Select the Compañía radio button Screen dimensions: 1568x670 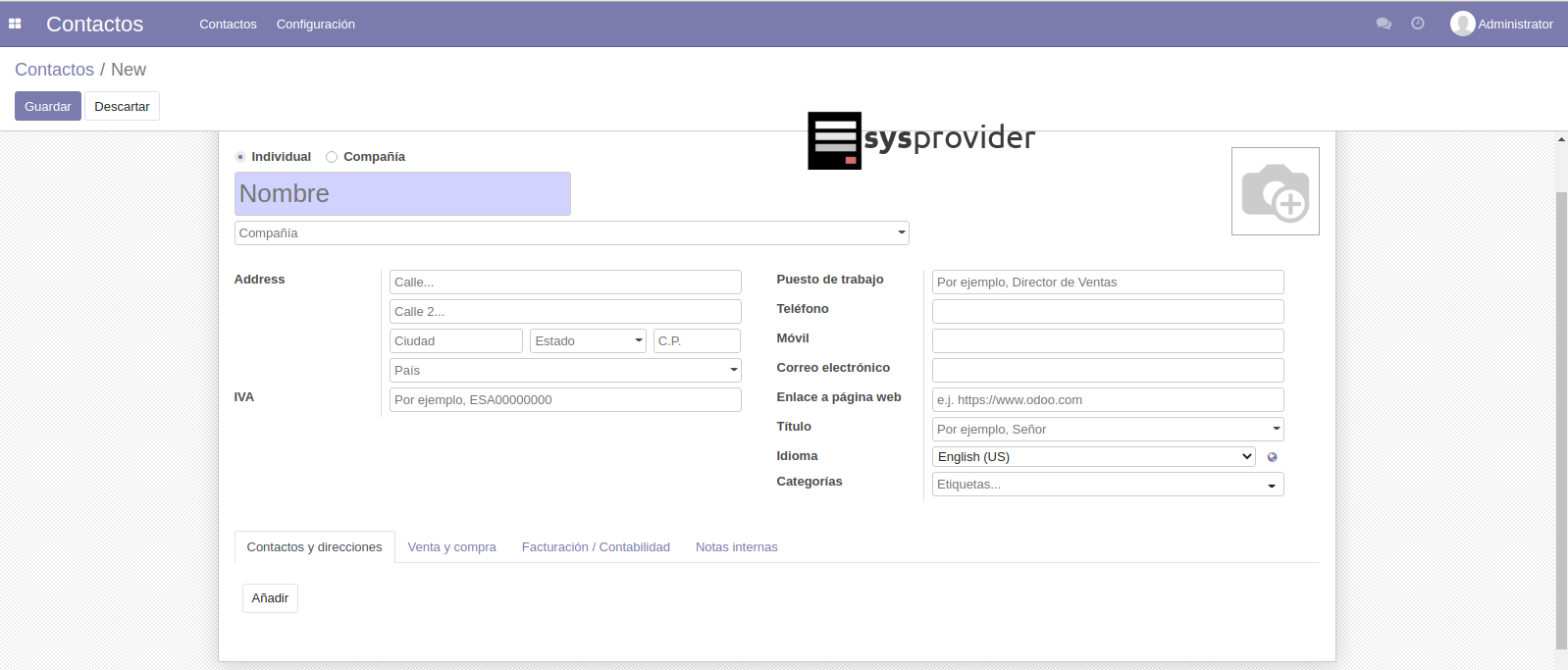pos(332,157)
